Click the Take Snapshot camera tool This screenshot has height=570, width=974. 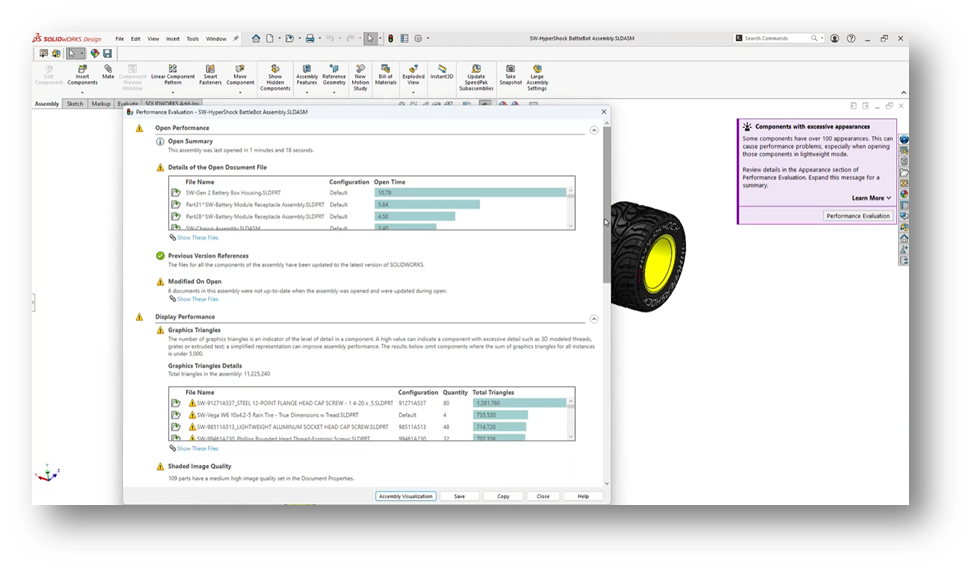(x=511, y=75)
